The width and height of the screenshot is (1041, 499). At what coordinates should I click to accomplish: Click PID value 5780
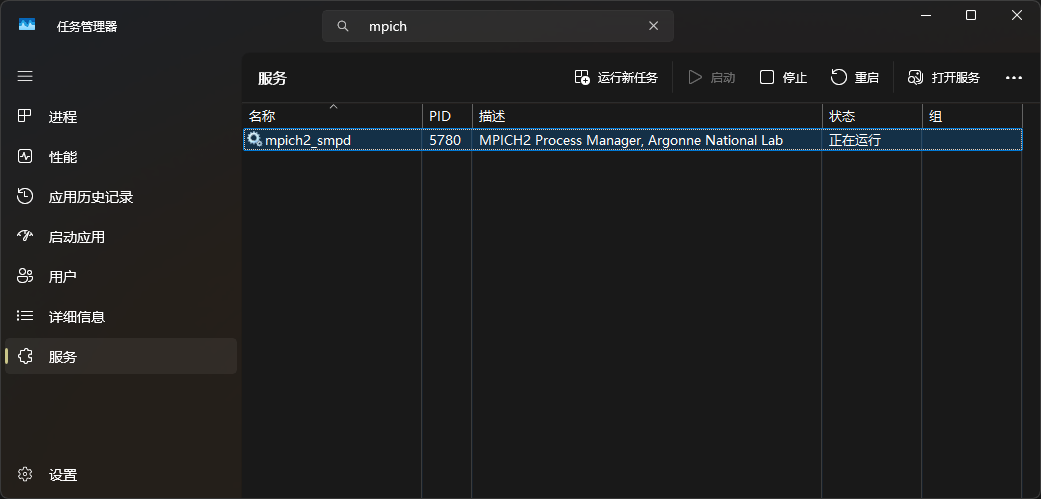pos(445,140)
